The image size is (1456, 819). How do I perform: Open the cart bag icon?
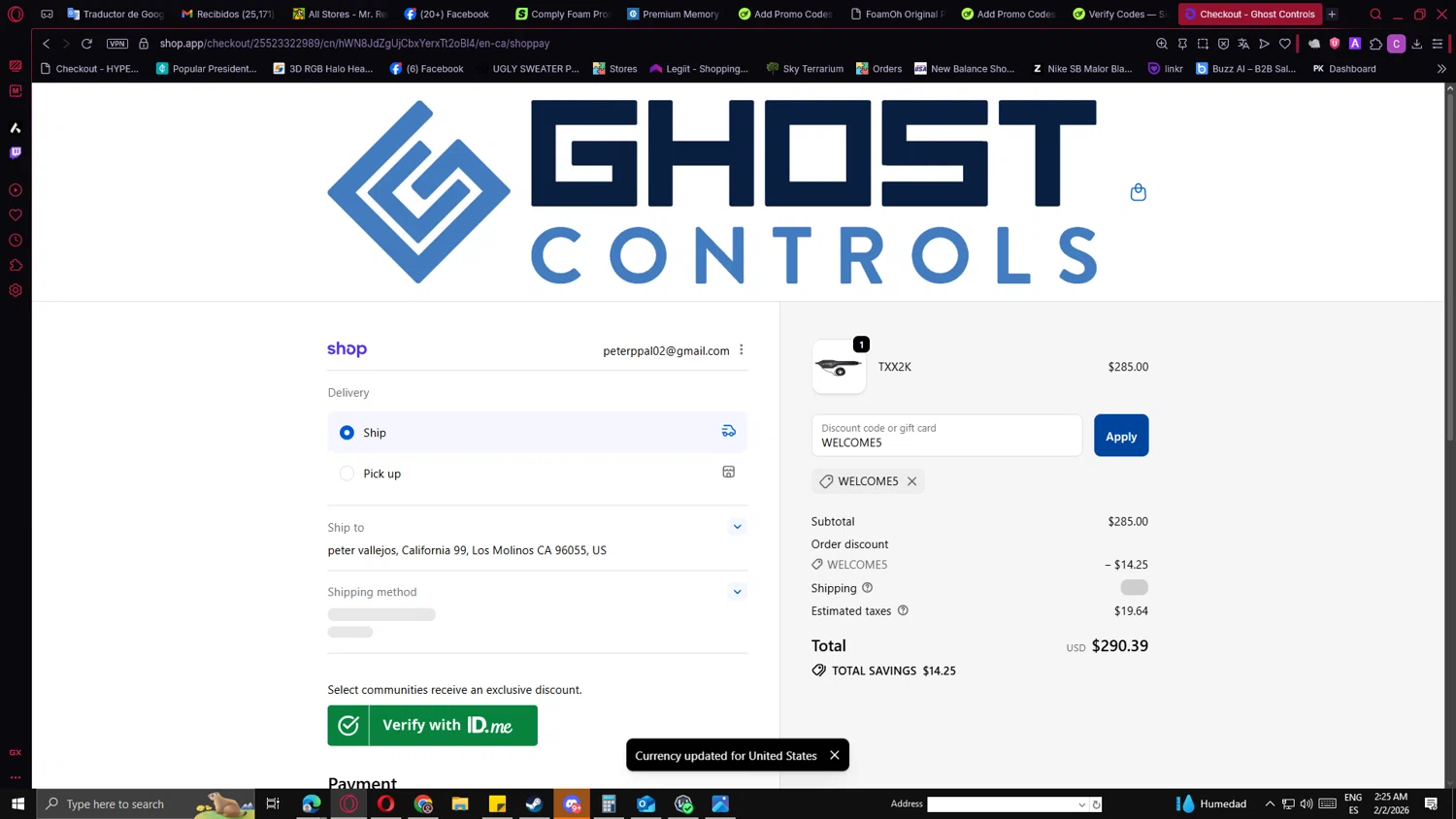[1139, 192]
